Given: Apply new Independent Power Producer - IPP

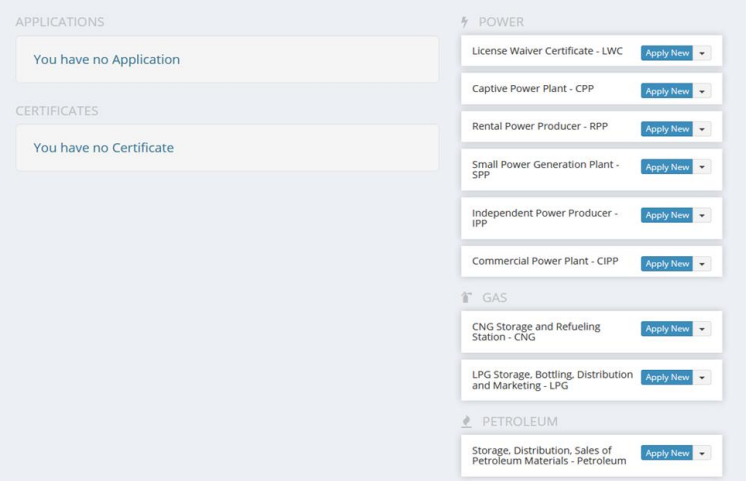Looking at the screenshot, I should [x=667, y=215].
